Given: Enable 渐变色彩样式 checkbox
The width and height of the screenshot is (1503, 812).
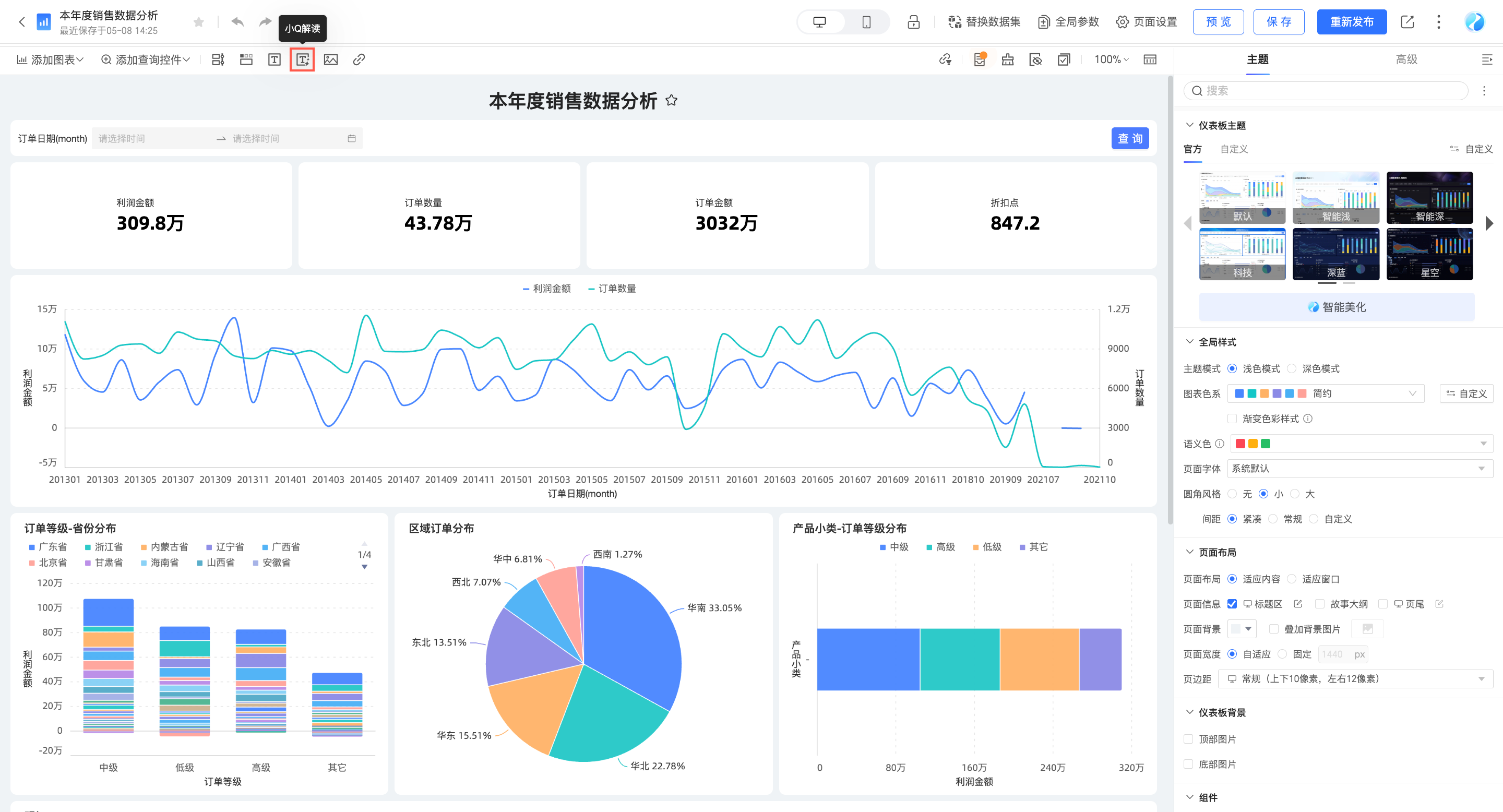Looking at the screenshot, I should 1232,419.
